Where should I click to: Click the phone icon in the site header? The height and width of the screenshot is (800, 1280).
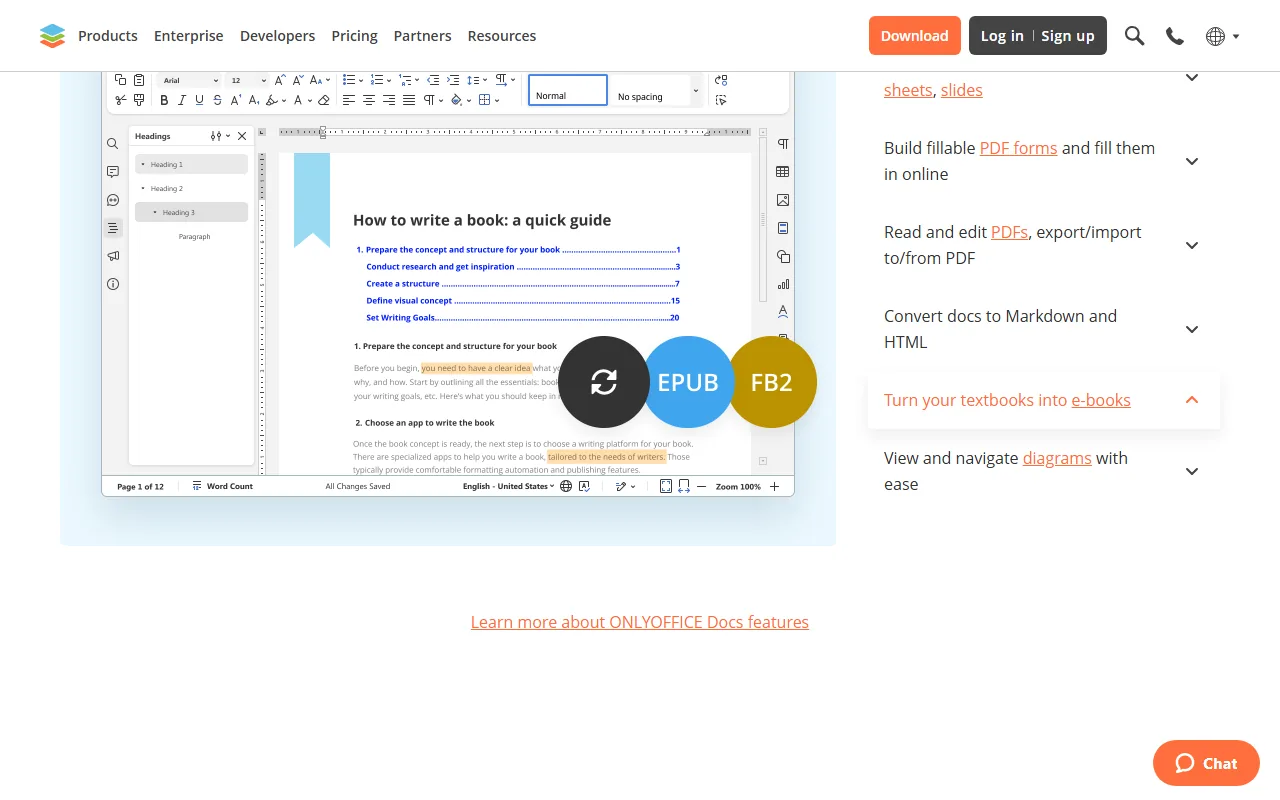(x=1175, y=36)
